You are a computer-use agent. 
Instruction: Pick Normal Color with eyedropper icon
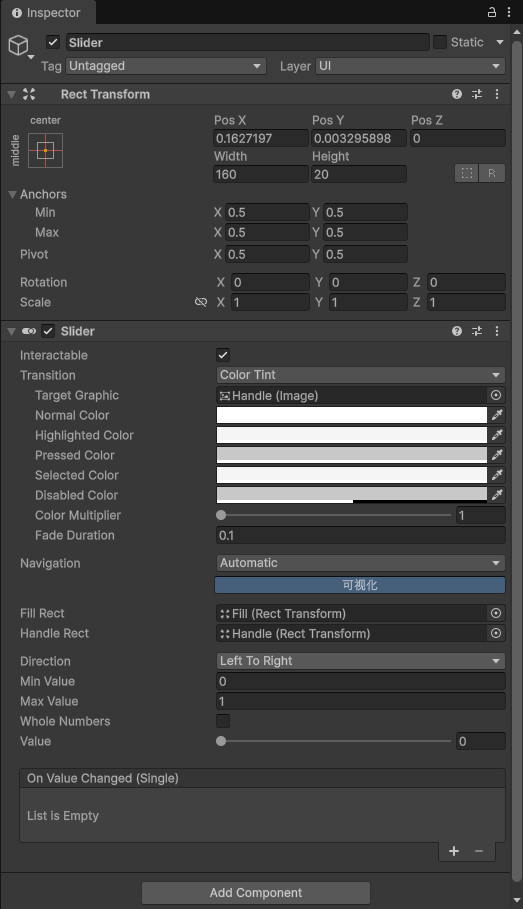(x=497, y=415)
